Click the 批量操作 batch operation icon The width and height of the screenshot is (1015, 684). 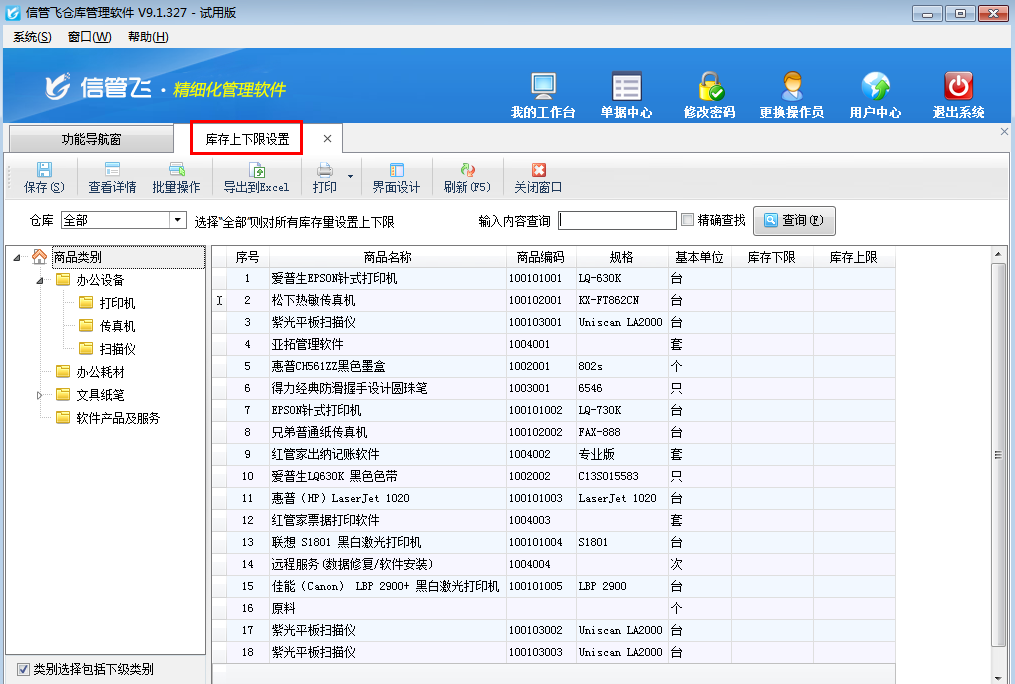click(x=176, y=177)
